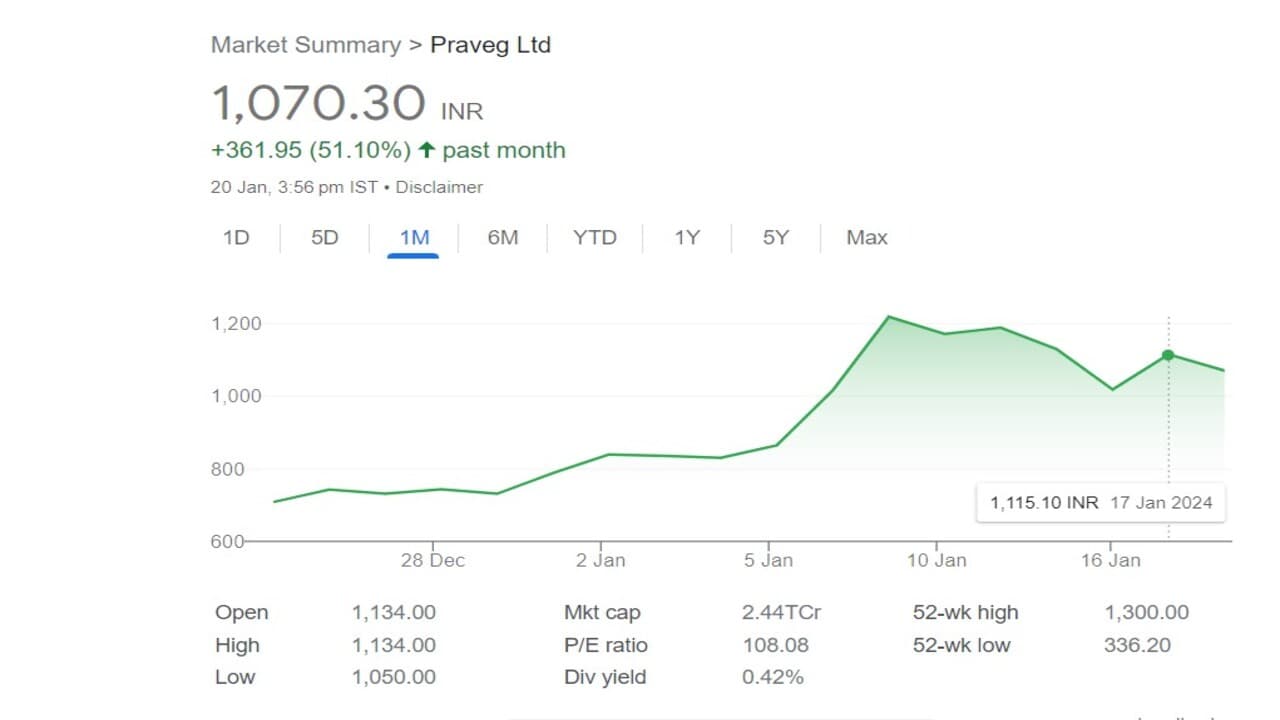1280x720 pixels.
Task: Click the 28 Dec axis label
Action: (432, 560)
